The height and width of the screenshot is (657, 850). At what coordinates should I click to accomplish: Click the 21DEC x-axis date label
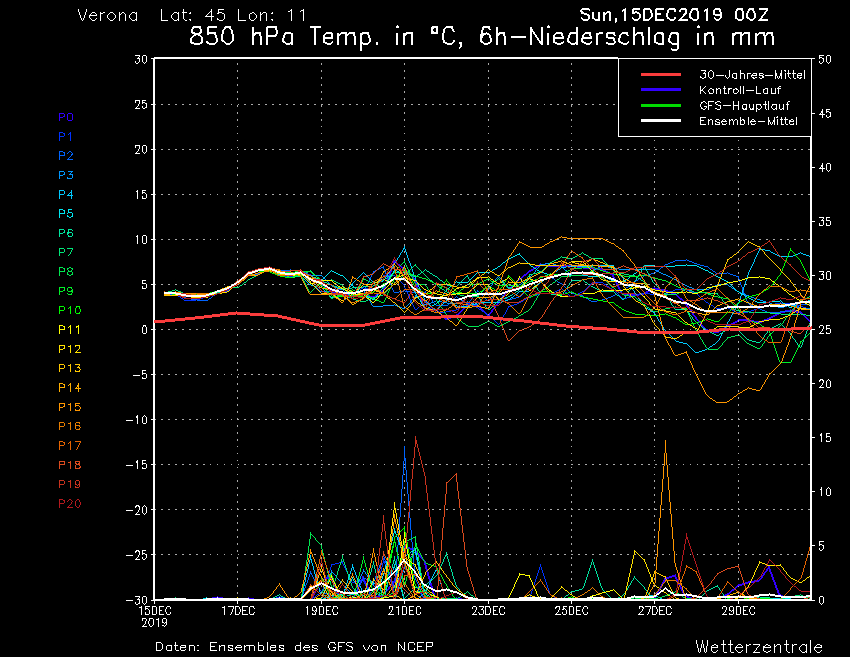[404, 611]
